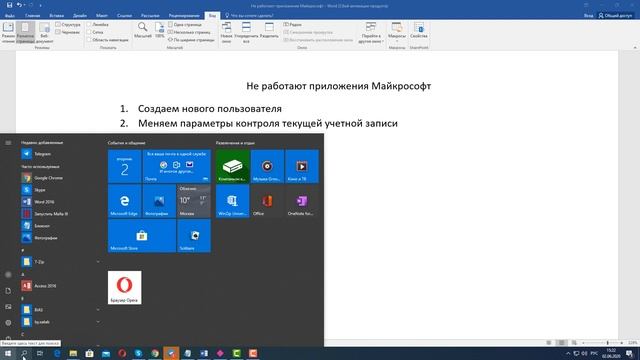Select the Draft (Черновик) view option
The width and height of the screenshot is (640, 360).
tap(68, 32)
